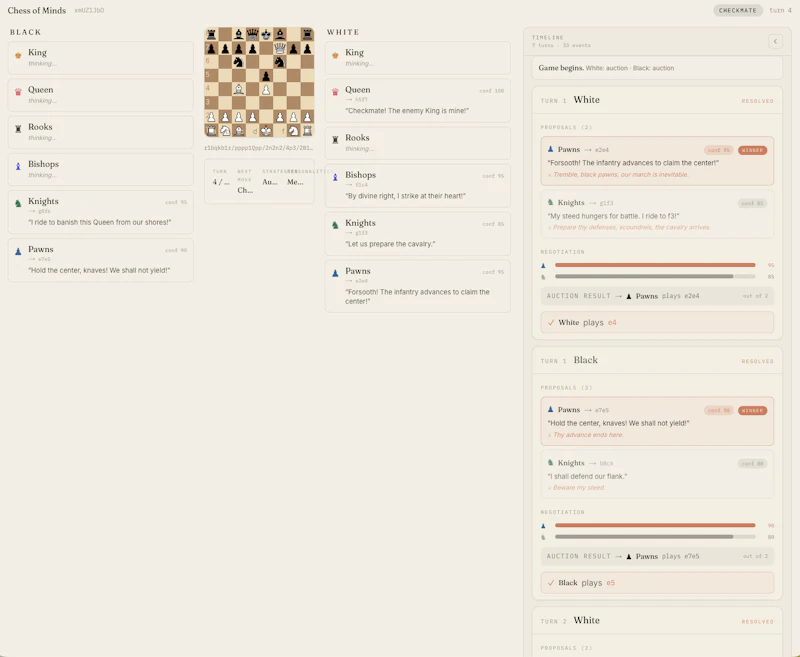Click the Black Pawns agent's pawn icon
The height and width of the screenshot is (657, 800).
18,251
